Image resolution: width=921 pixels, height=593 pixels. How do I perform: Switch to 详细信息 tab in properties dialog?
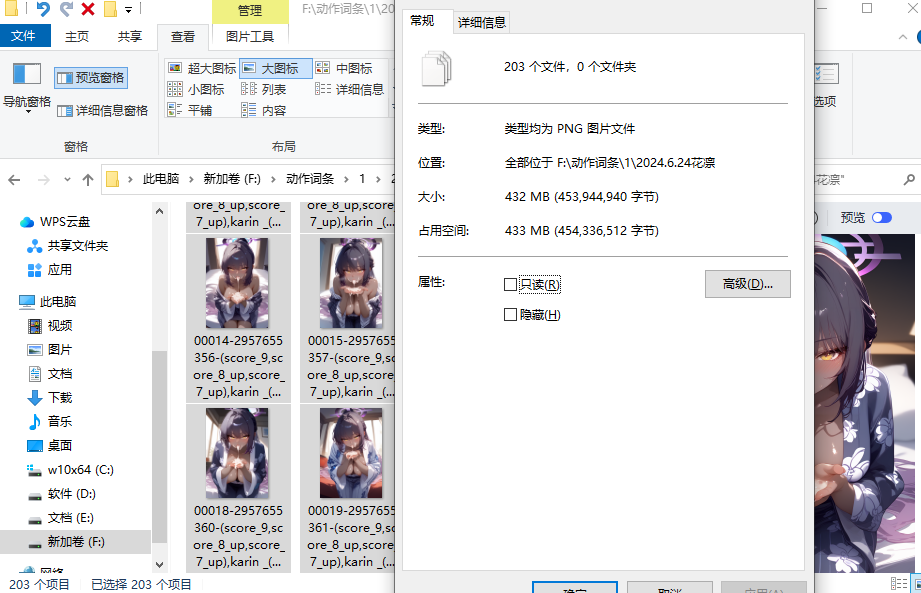tap(482, 22)
